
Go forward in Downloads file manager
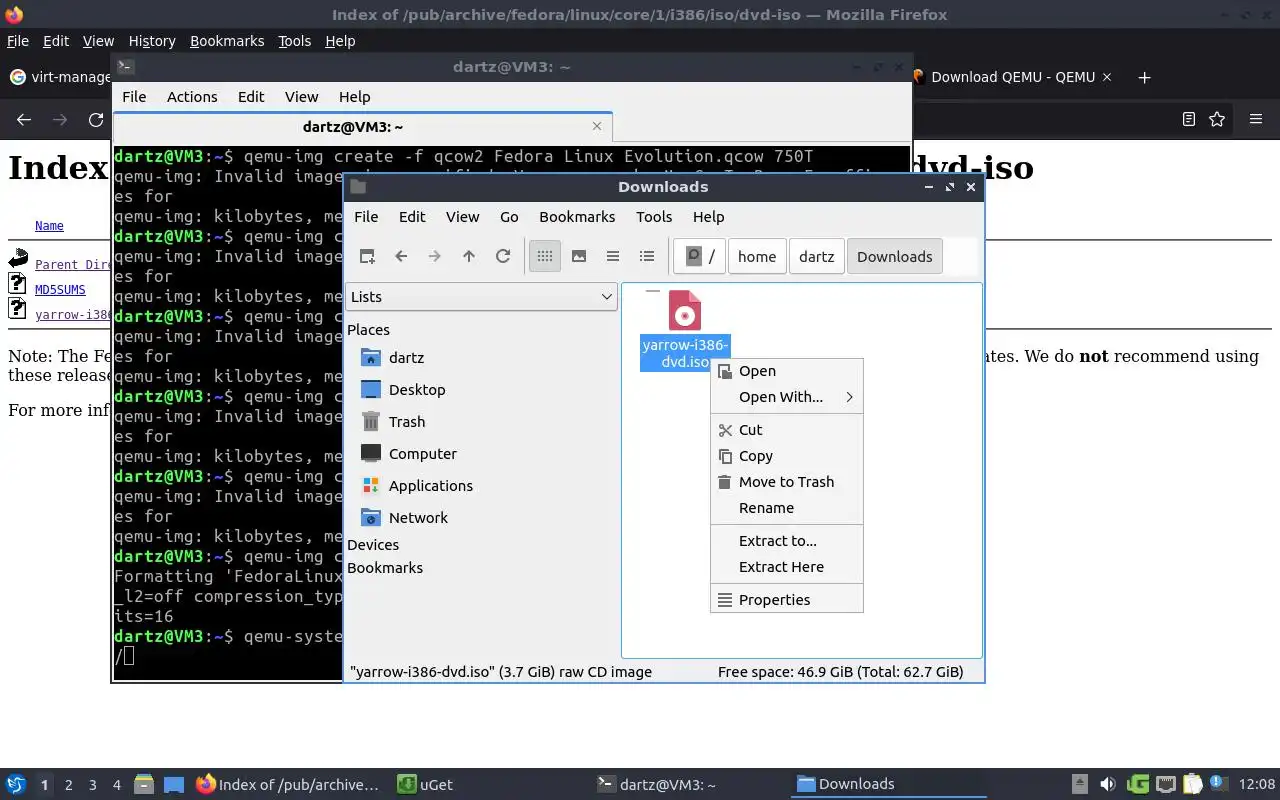435,256
